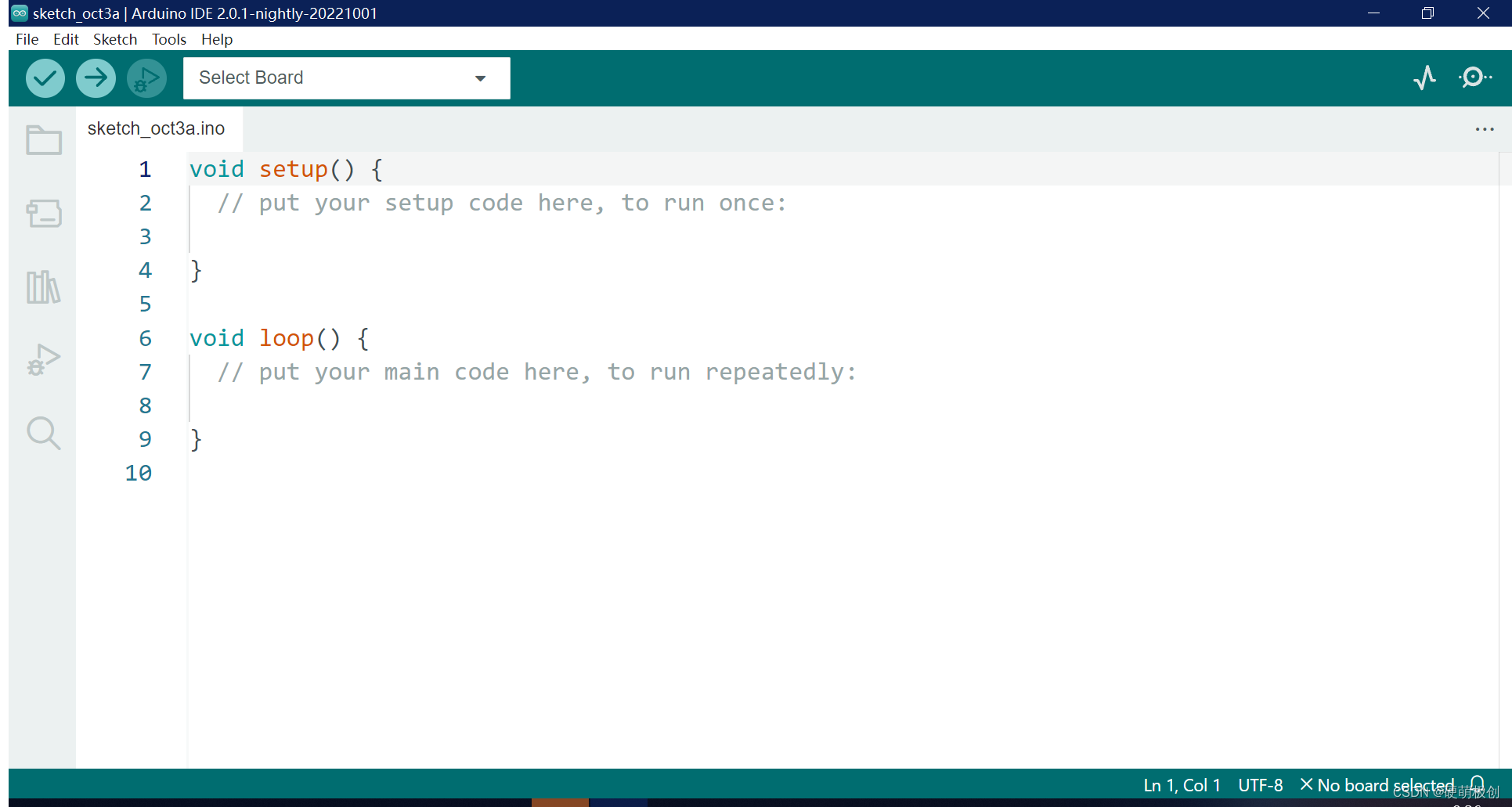The height and width of the screenshot is (807, 1512).
Task: Click the closing brace on line 4
Action: [196, 271]
